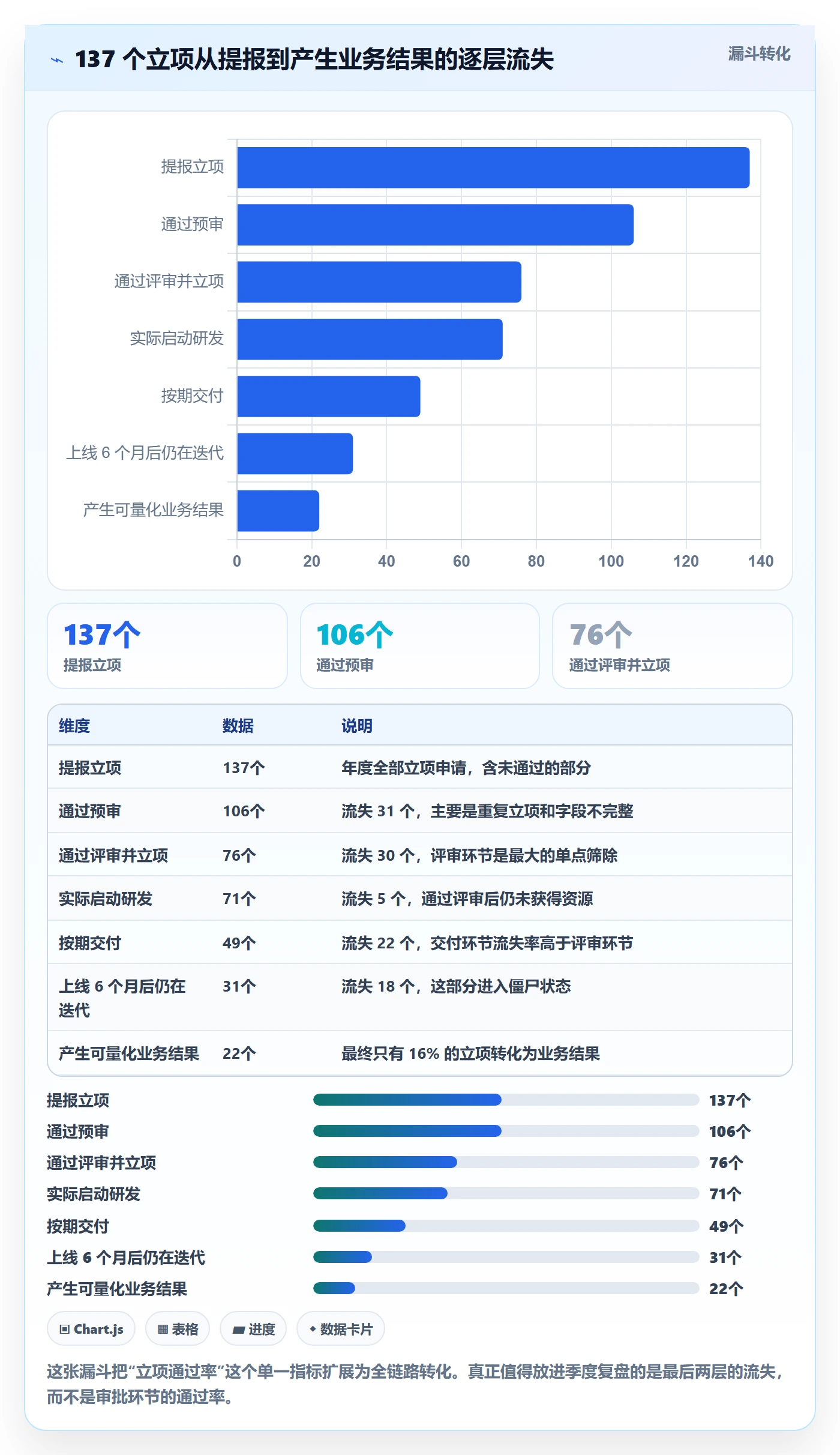Select table cell 106个
The width and height of the screenshot is (840, 1455).
(x=244, y=811)
